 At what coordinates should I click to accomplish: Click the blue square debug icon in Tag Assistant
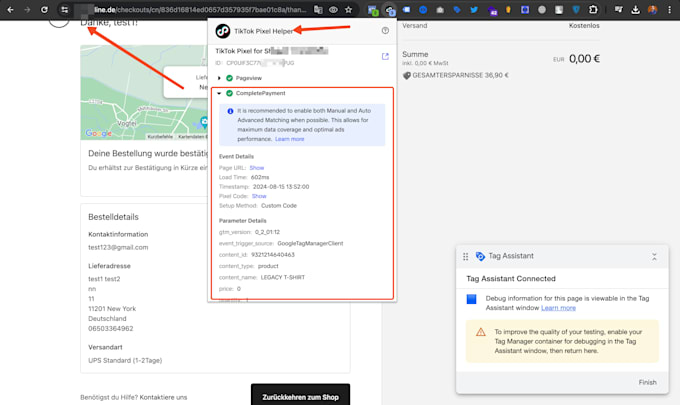(x=471, y=299)
